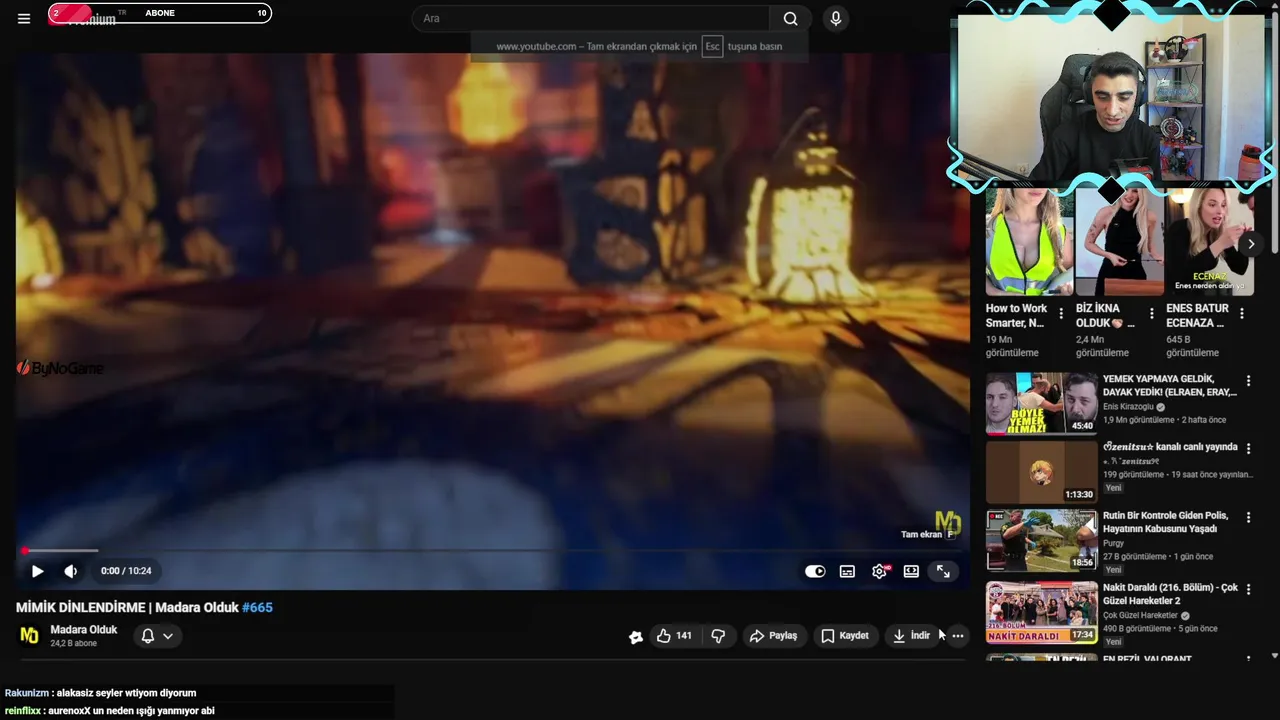Click the remix icon beside the like button
The height and width of the screenshot is (720, 1280).
[x=635, y=636]
